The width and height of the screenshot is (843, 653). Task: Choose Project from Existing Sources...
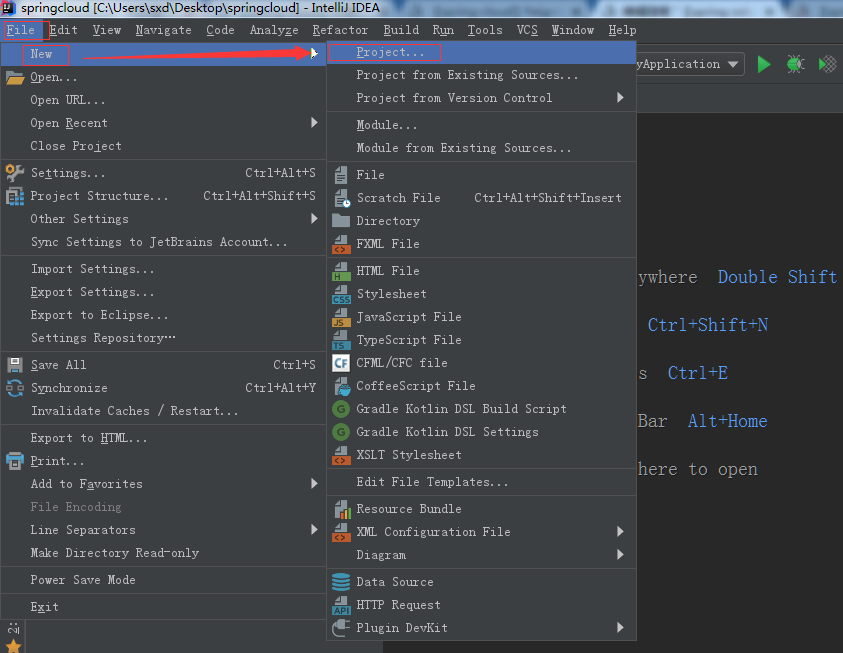[x=482, y=75]
